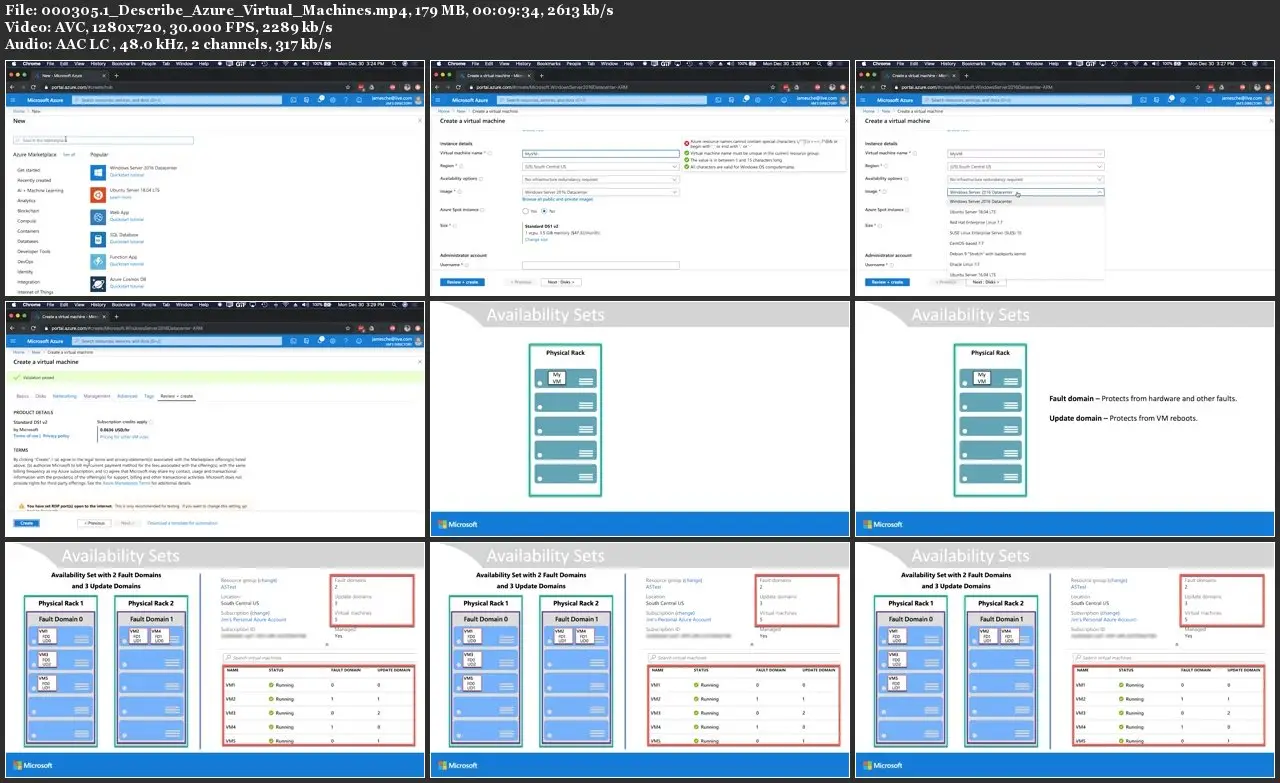Select Databases category in Azure Marketplace list
Image resolution: width=1280 pixels, height=783 pixels.
point(28,241)
